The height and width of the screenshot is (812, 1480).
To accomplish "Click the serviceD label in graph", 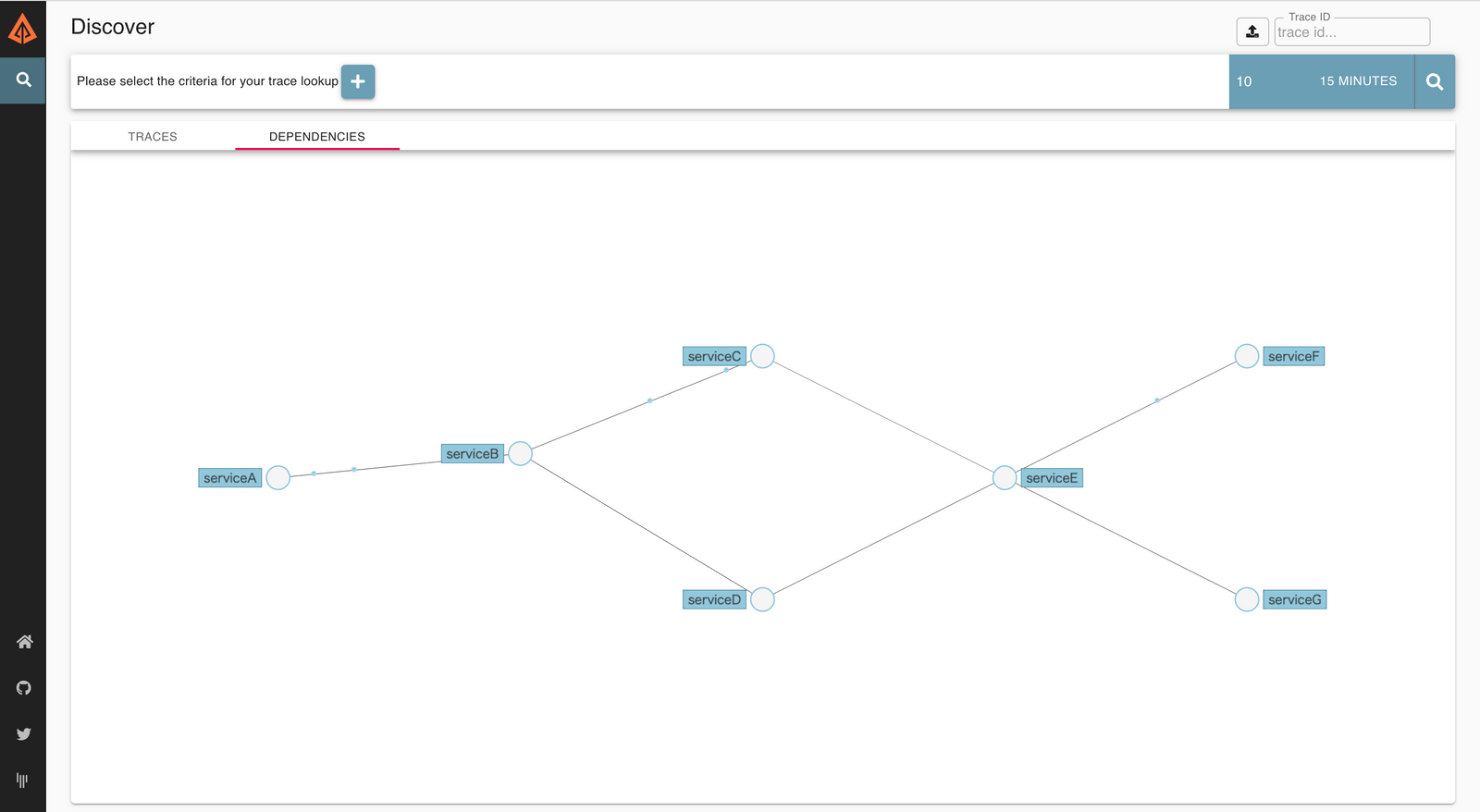I will pyautogui.click(x=714, y=600).
